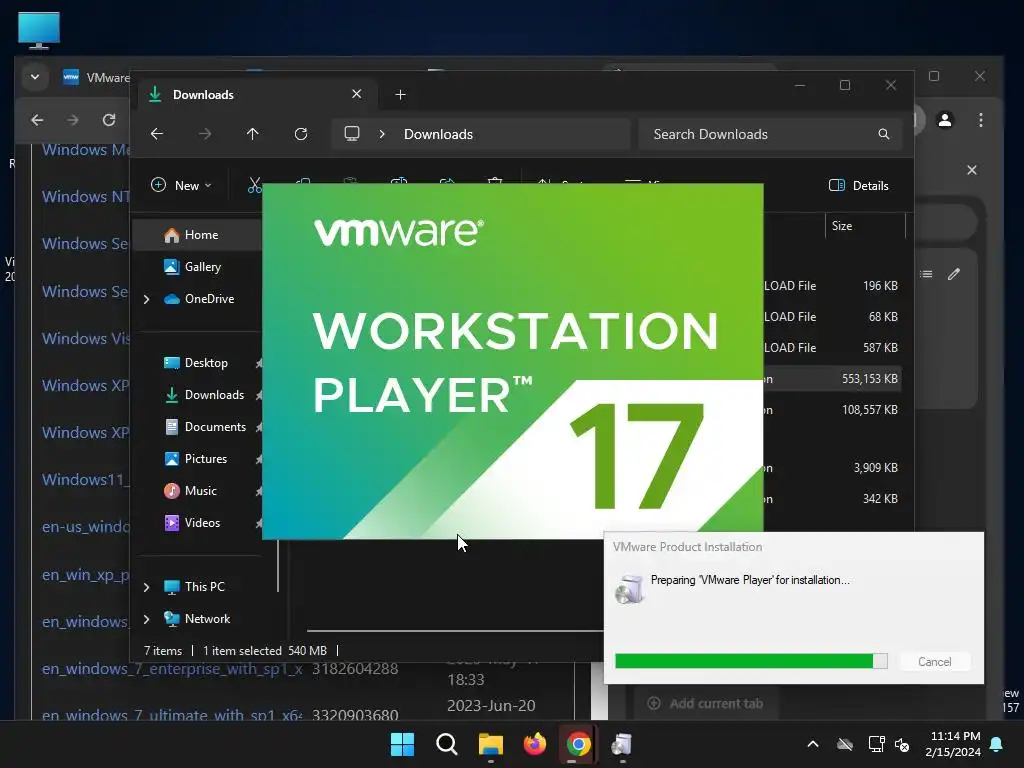The height and width of the screenshot is (768, 1024).
Task: Open the New item dropdown
Action: click(181, 185)
